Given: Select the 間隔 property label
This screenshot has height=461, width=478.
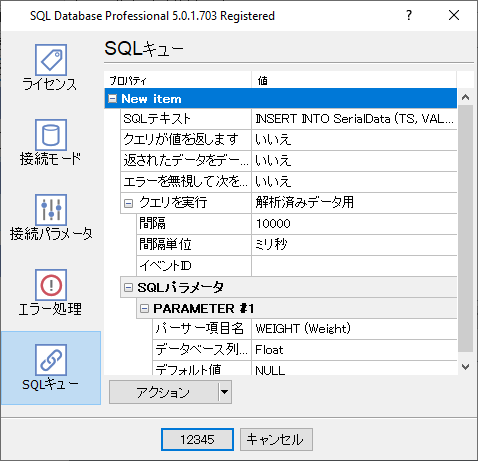Looking at the screenshot, I should (194, 224).
